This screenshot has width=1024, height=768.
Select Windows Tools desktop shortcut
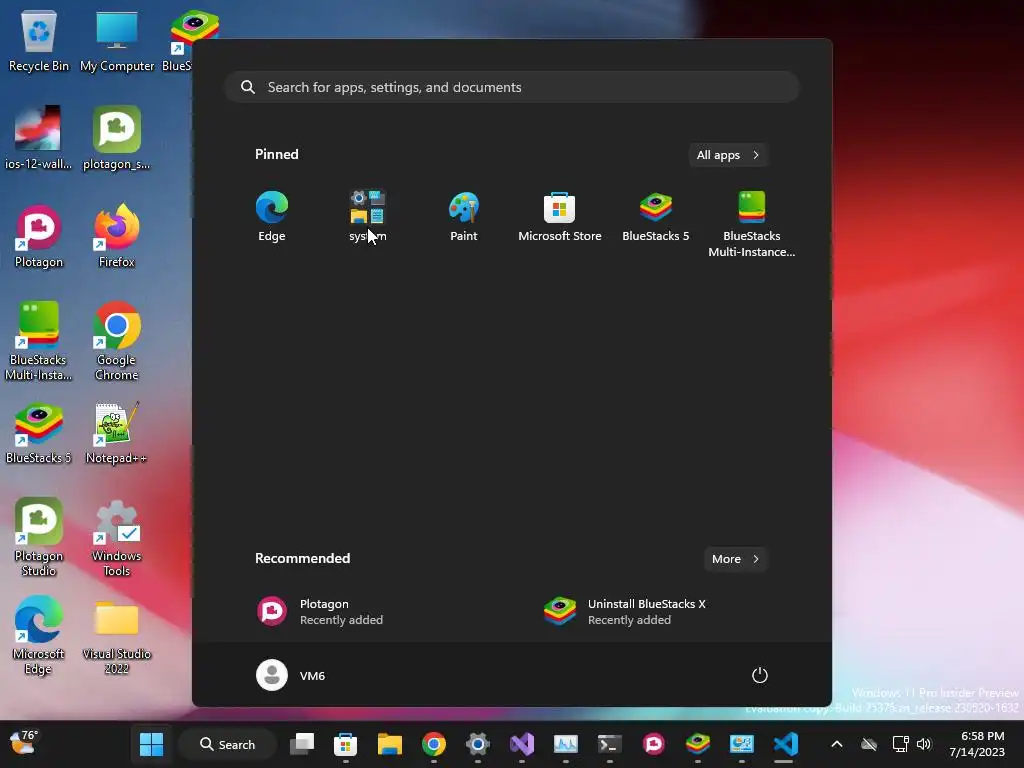click(x=117, y=537)
